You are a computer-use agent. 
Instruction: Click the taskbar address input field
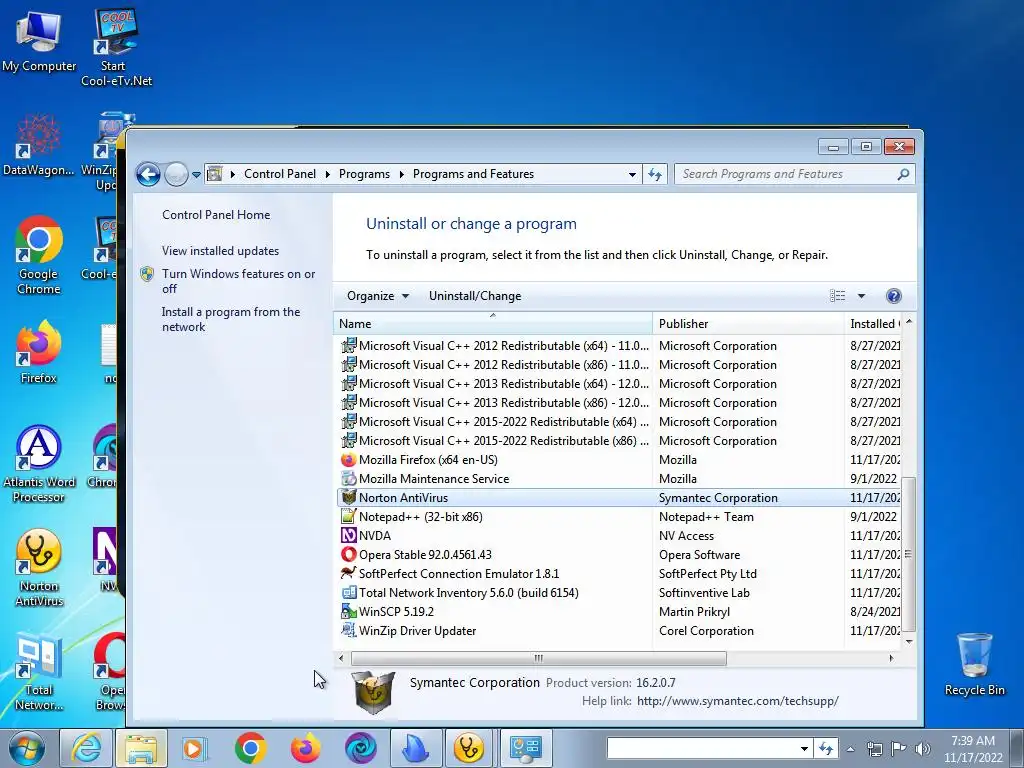[702, 748]
